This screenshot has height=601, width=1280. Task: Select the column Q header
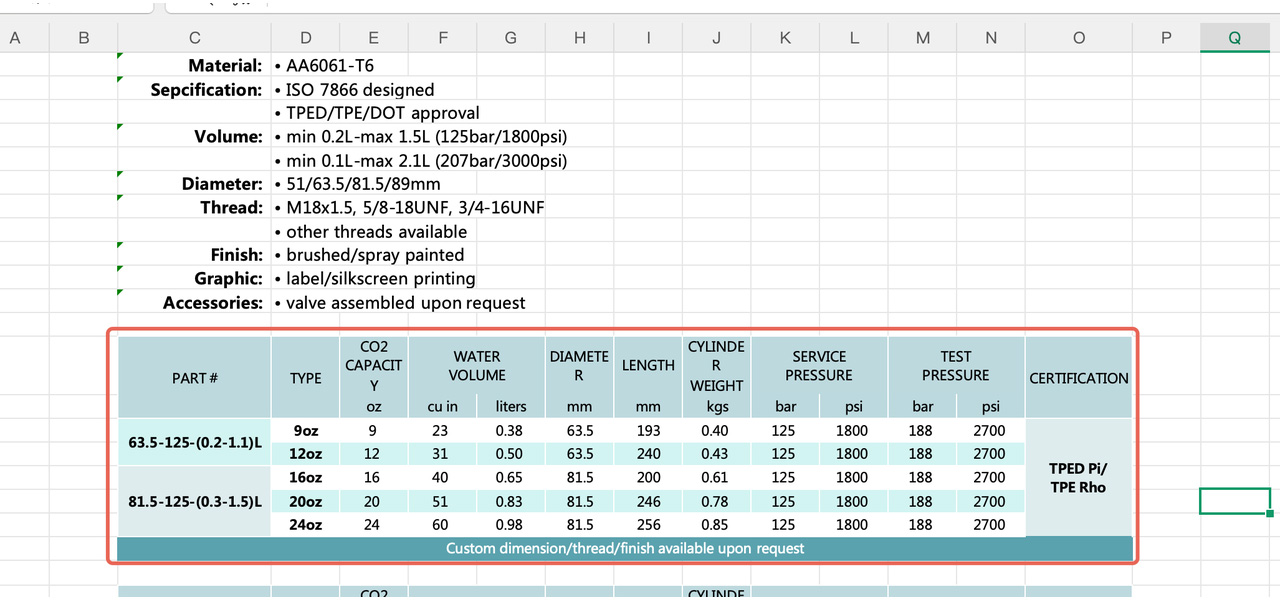[1235, 38]
